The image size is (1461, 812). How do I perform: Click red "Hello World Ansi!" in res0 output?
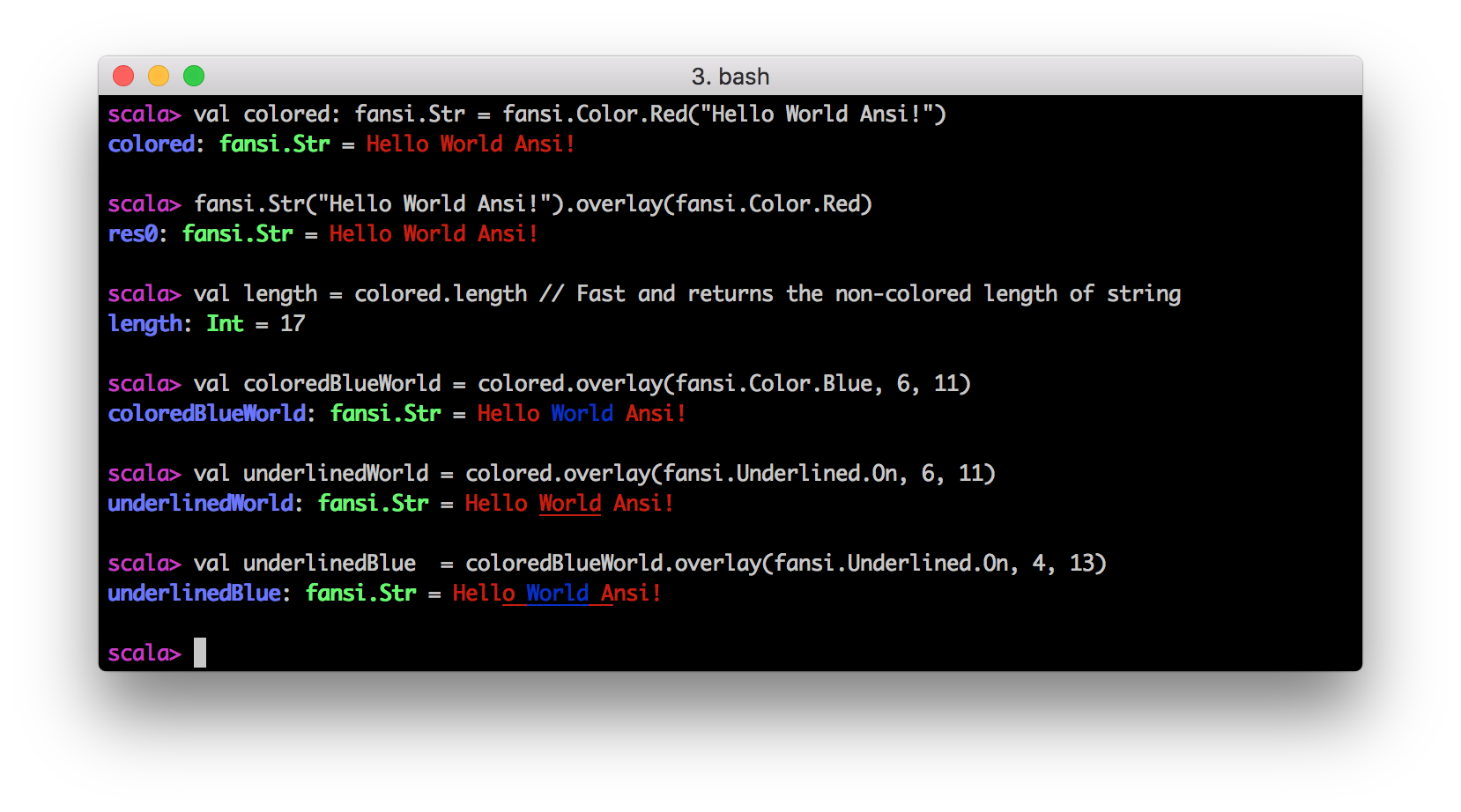coord(434,233)
